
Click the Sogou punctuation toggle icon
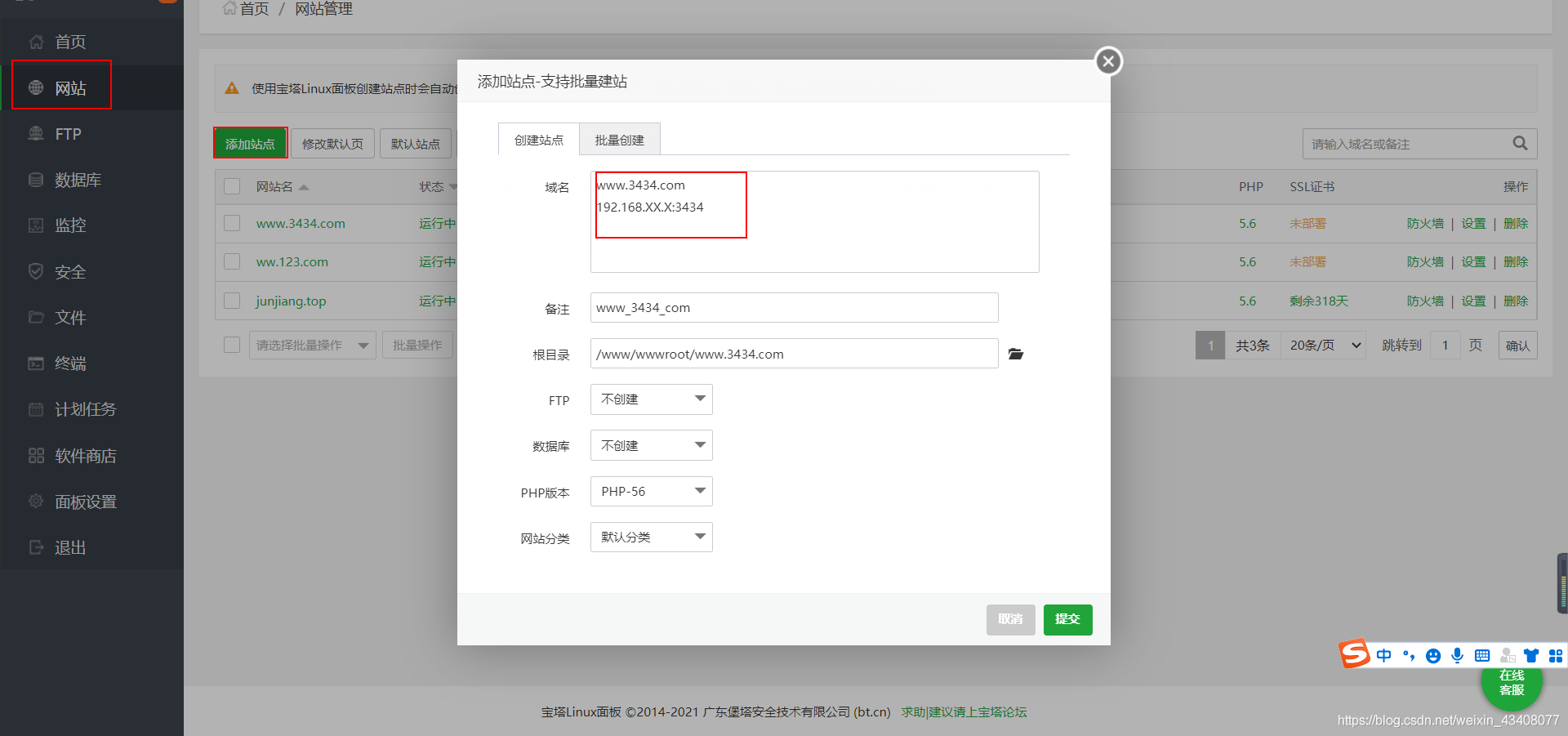tap(1409, 655)
